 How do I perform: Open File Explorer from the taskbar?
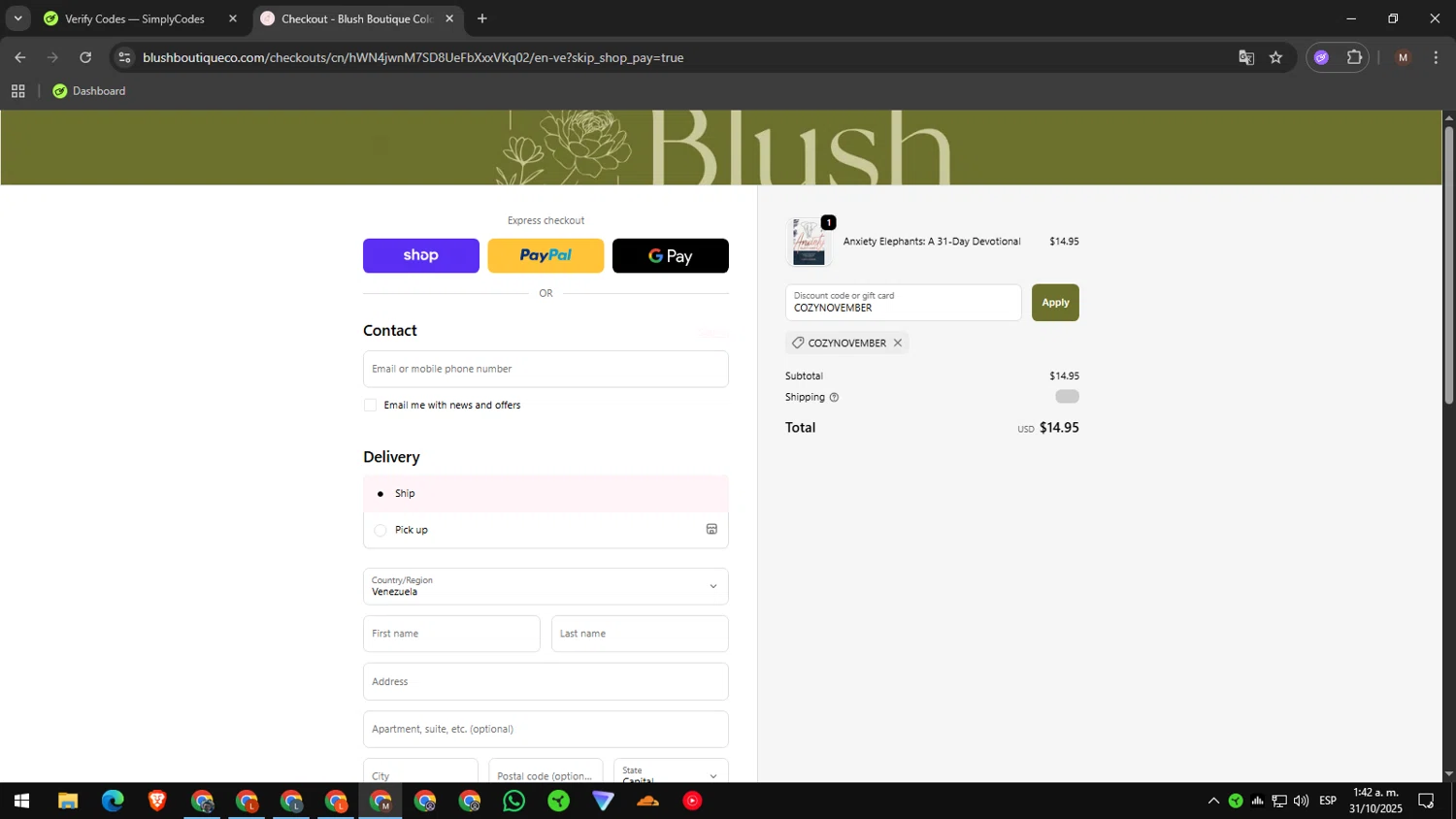tap(67, 801)
